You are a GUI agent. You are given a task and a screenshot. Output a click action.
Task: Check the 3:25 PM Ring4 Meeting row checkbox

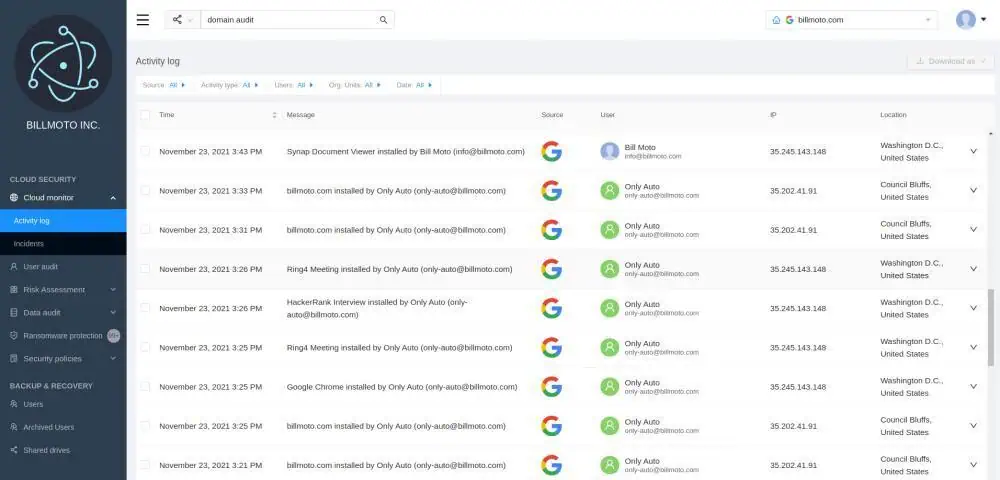click(x=145, y=347)
